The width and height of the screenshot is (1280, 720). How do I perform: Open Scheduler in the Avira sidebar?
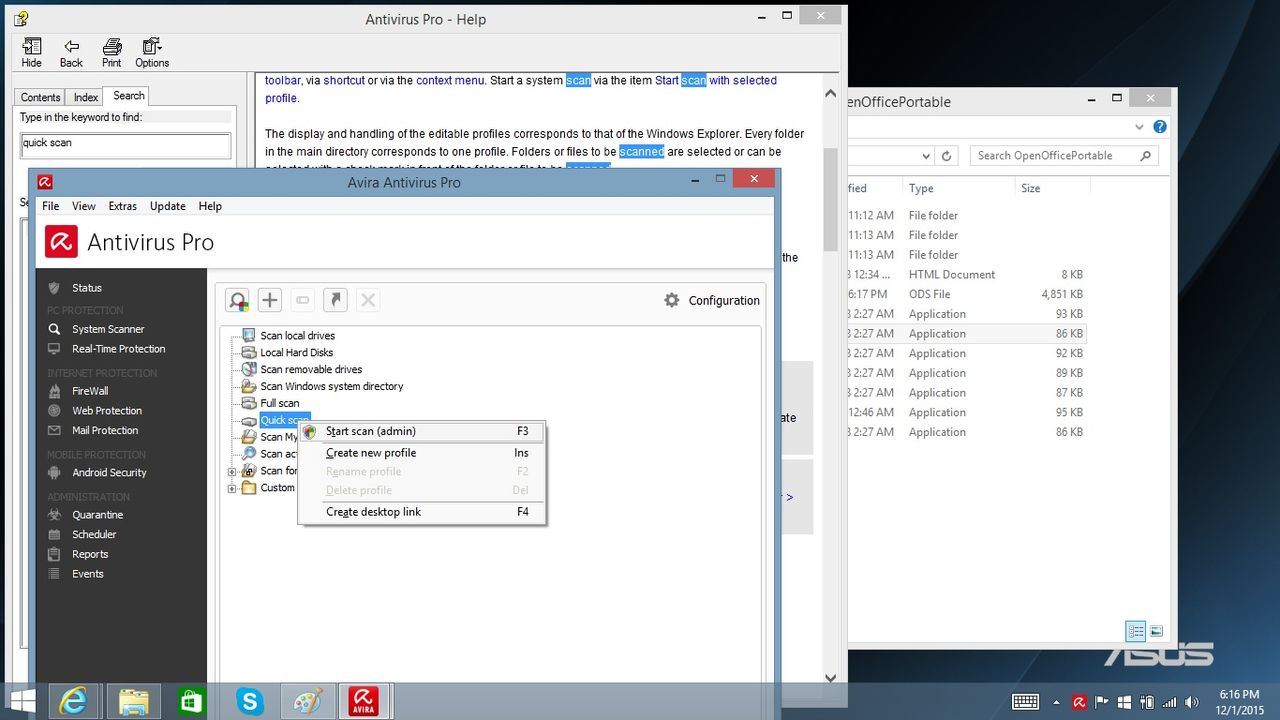[94, 535]
